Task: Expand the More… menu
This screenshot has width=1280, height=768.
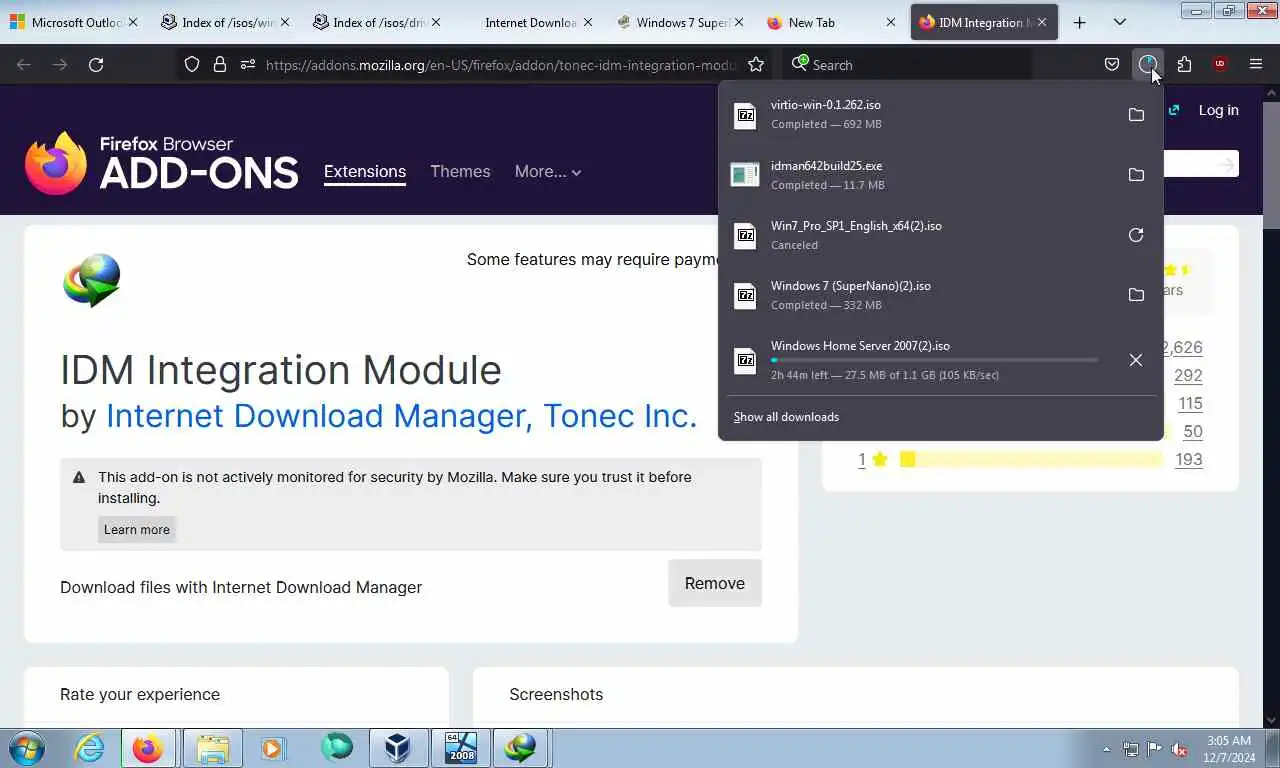Action: [548, 171]
